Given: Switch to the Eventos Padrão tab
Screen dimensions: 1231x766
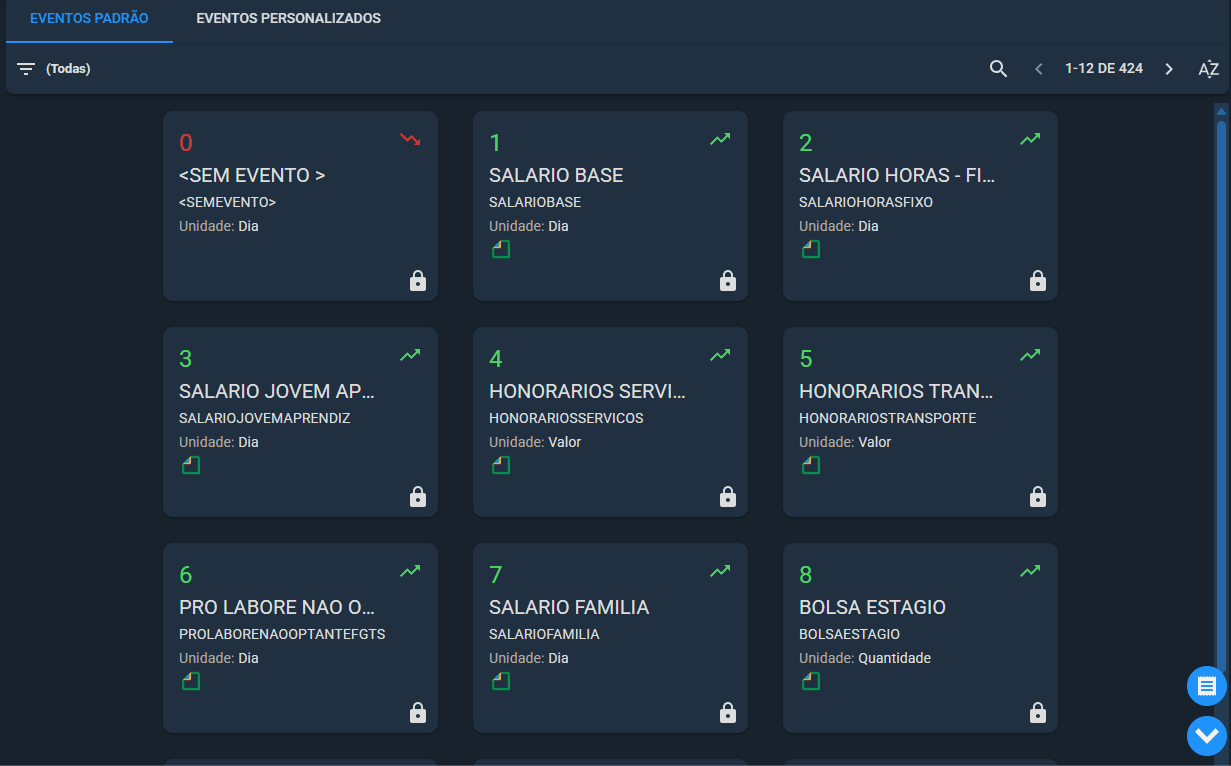Looking at the screenshot, I should tap(89, 19).
